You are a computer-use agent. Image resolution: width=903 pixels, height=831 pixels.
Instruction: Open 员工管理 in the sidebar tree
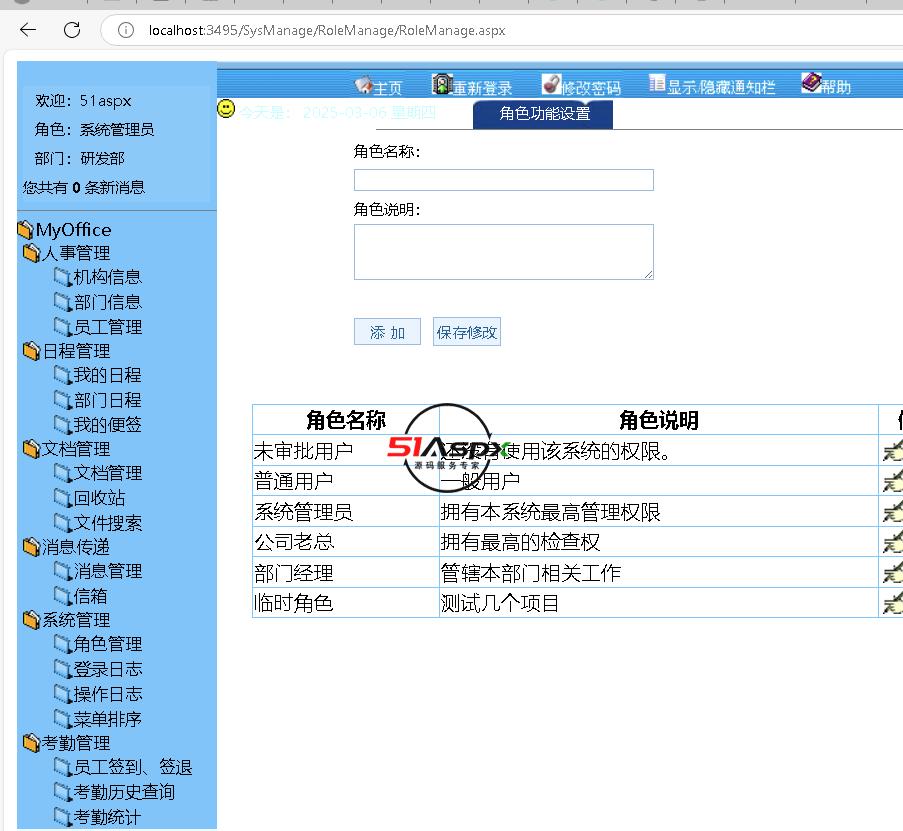point(107,327)
